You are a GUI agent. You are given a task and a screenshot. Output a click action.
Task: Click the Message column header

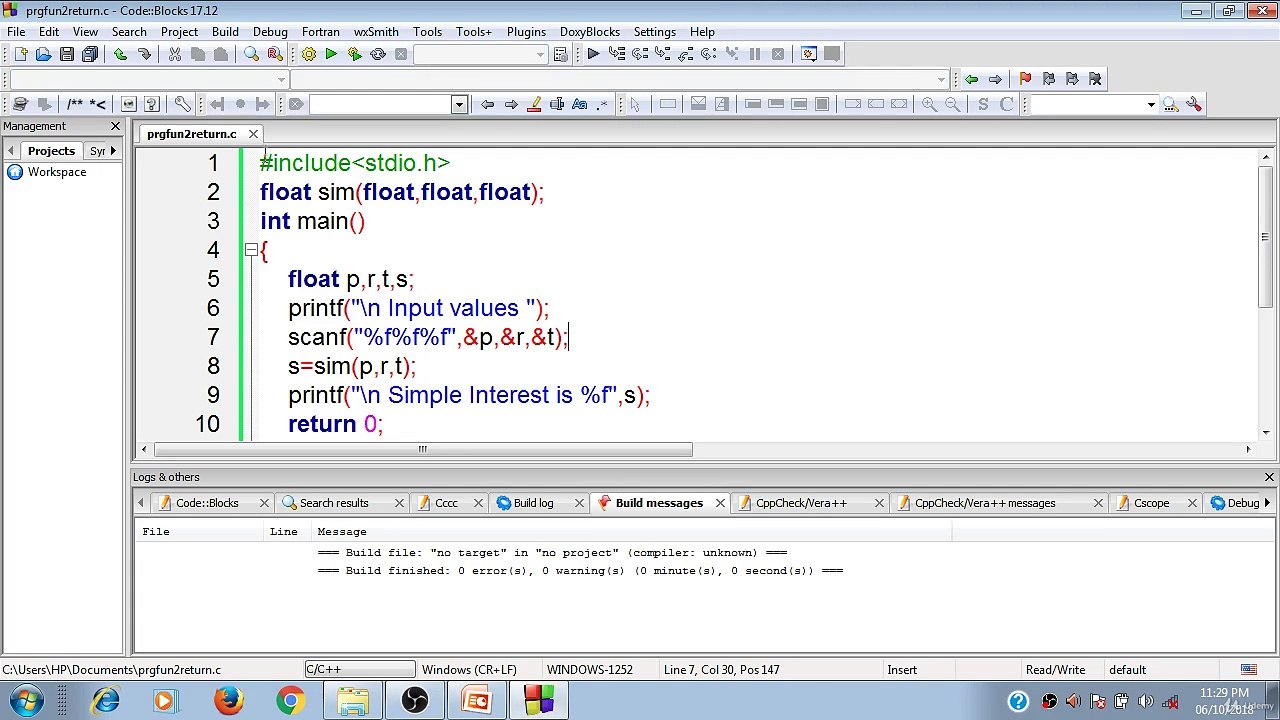(632, 532)
